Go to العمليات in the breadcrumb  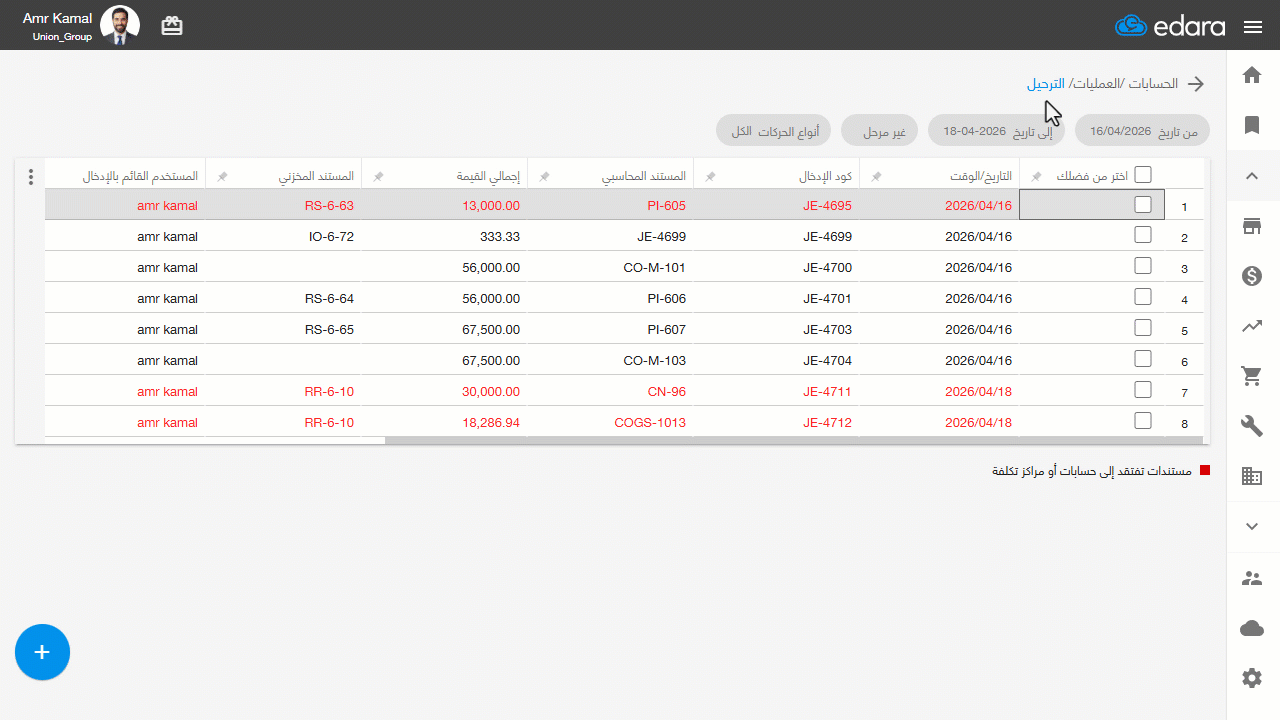[1096, 84]
